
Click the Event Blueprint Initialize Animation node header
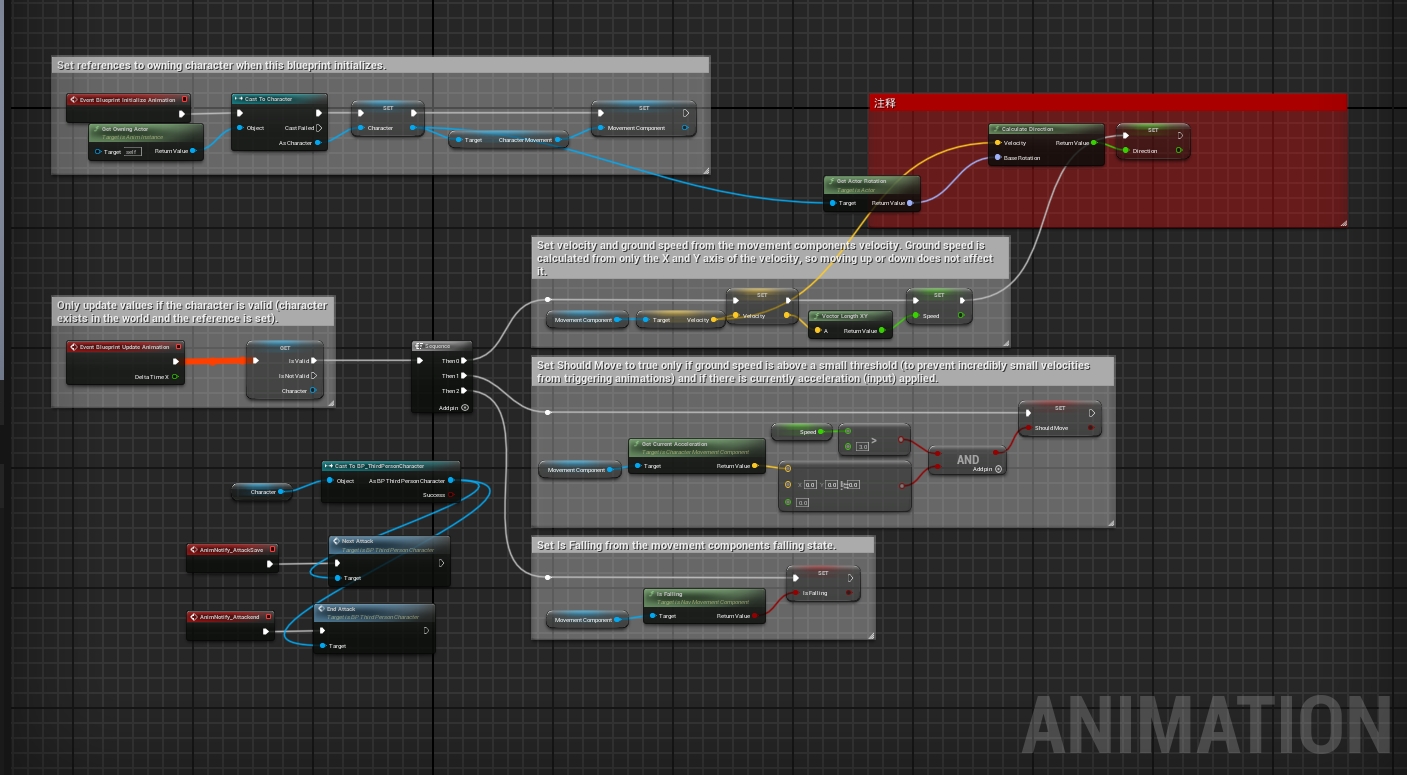pyautogui.click(x=128, y=100)
